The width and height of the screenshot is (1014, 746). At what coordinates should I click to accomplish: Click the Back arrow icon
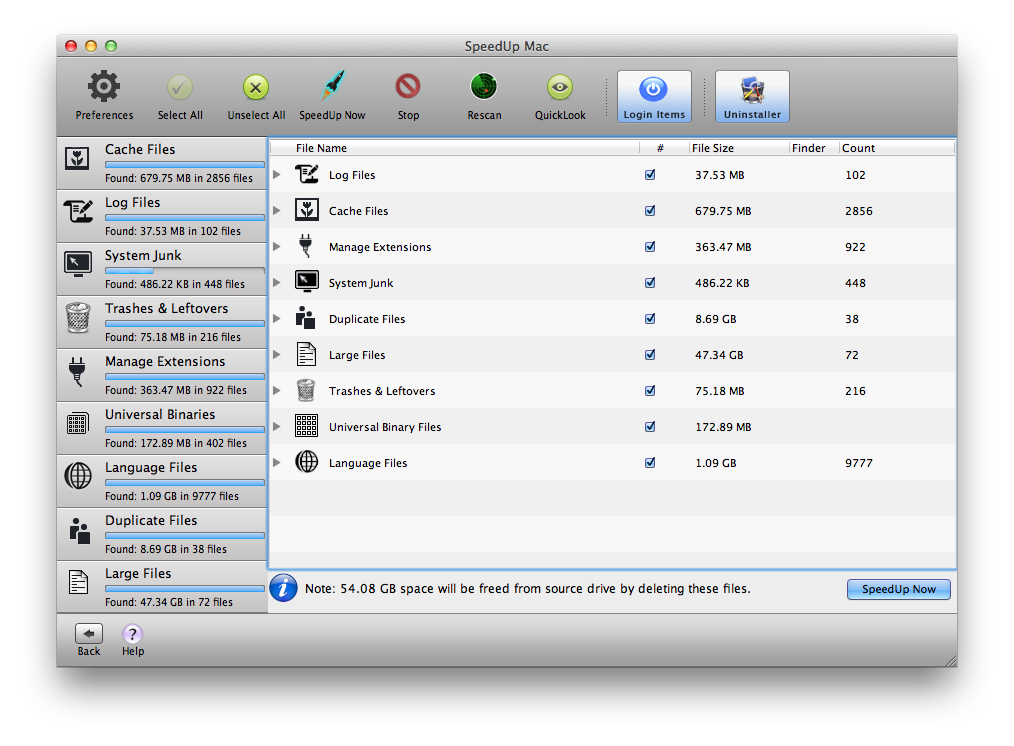(89, 634)
